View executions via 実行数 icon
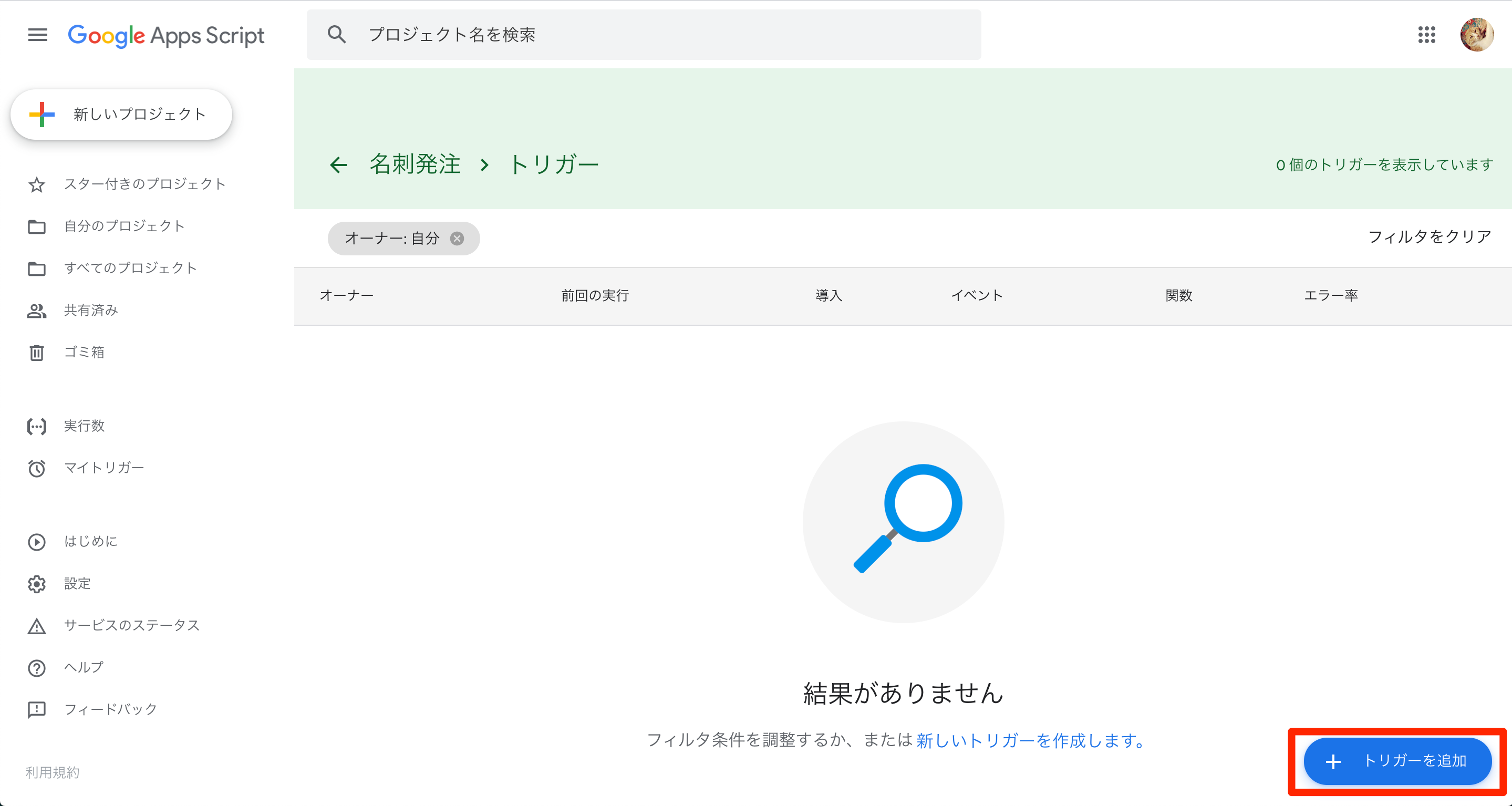The height and width of the screenshot is (806, 1512). [36, 426]
